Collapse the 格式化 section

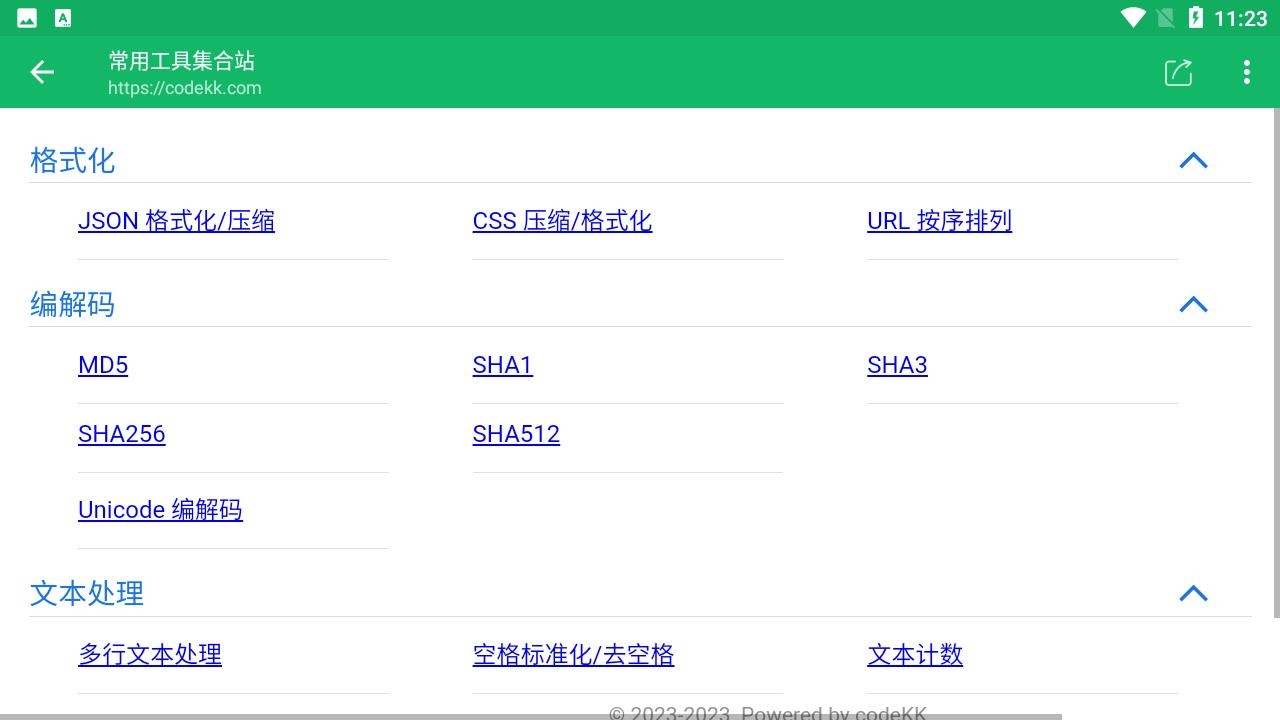tap(1193, 160)
